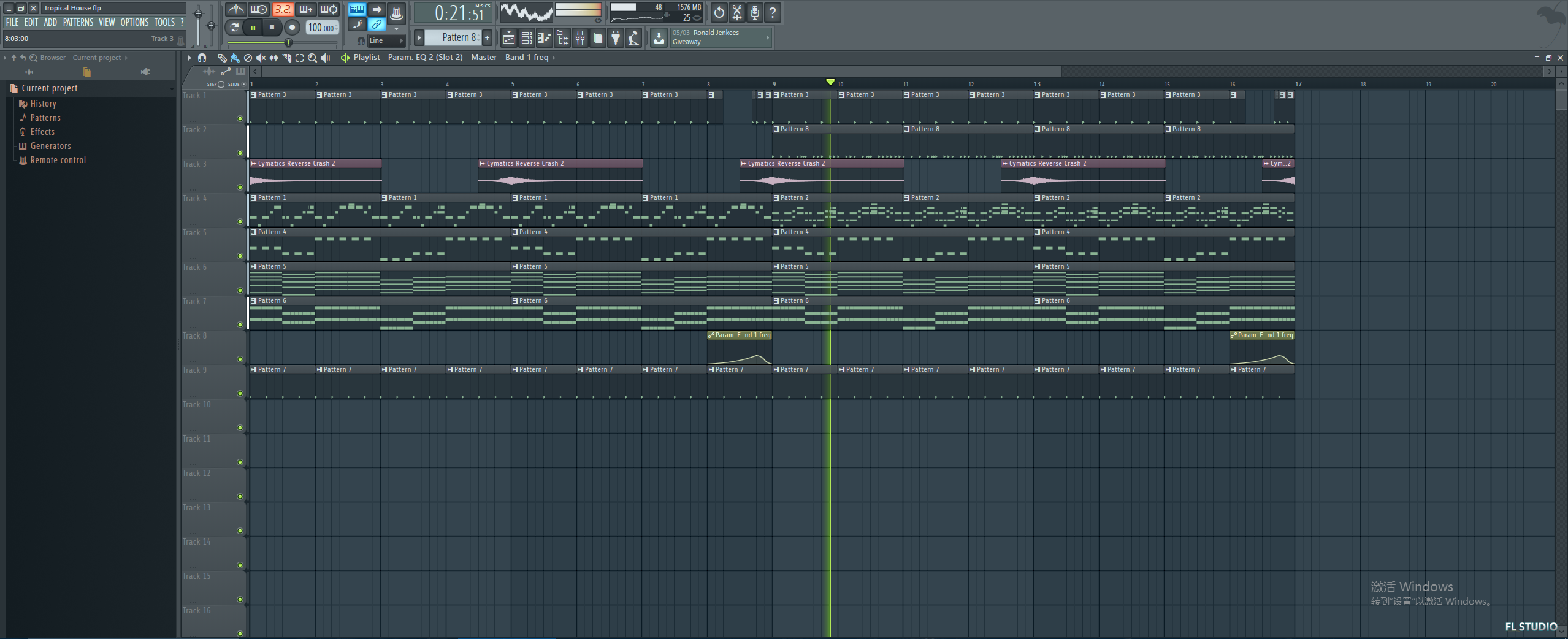Viewport: 1568px width, 639px height.
Task: Open the OPTIONS menu
Action: click(134, 22)
